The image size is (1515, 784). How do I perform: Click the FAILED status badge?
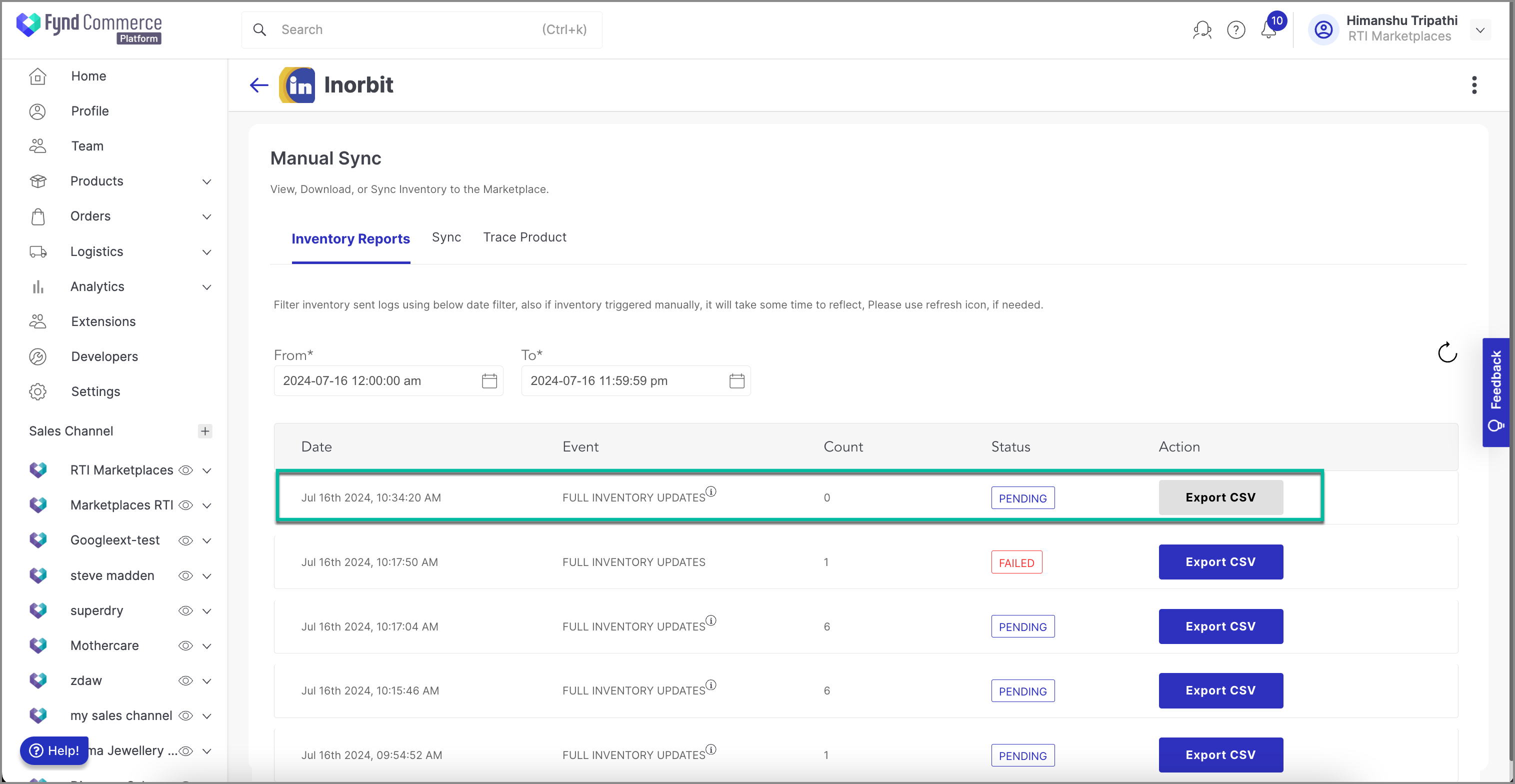click(1016, 562)
